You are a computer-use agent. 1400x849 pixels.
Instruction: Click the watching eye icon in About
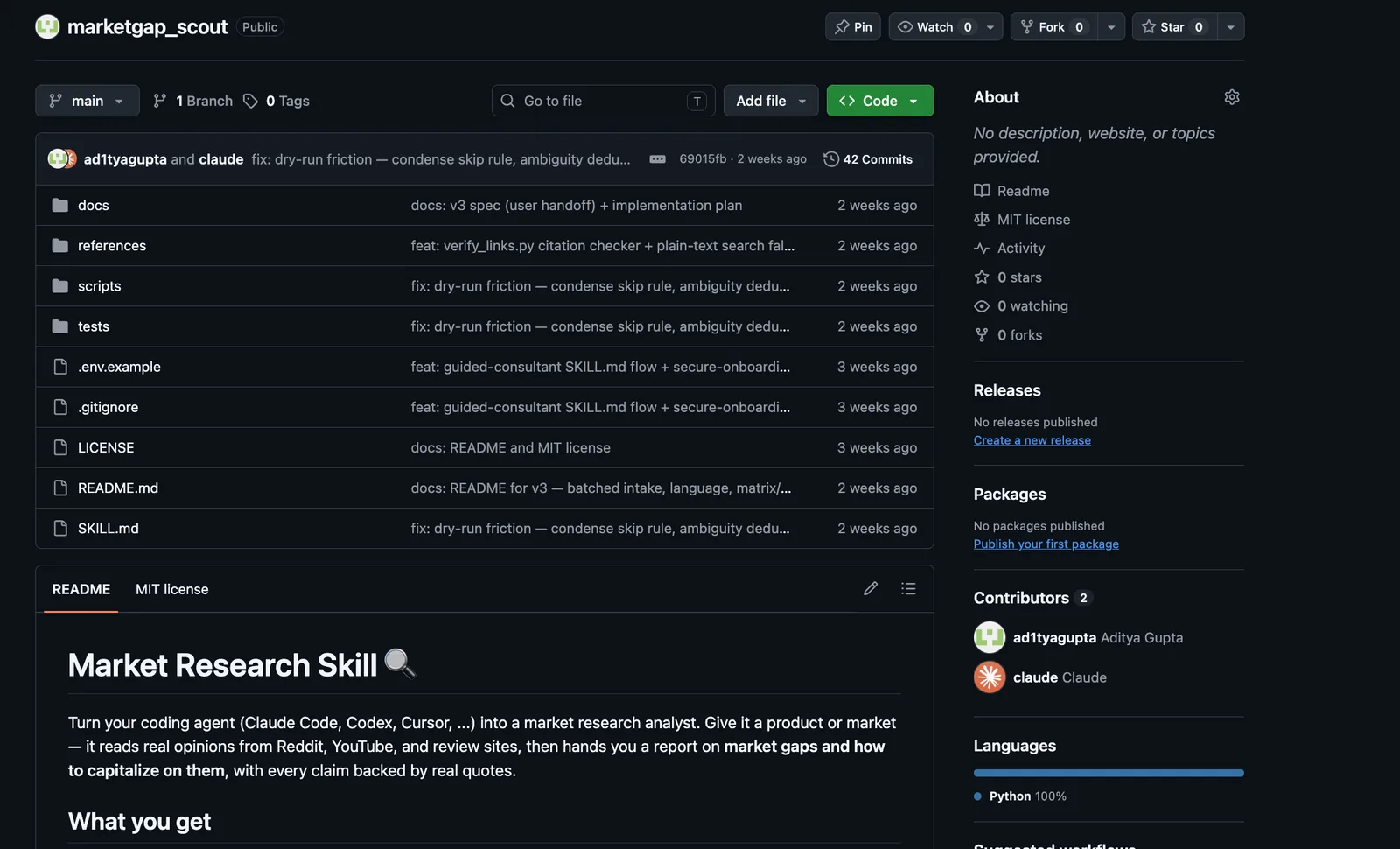pos(982,306)
